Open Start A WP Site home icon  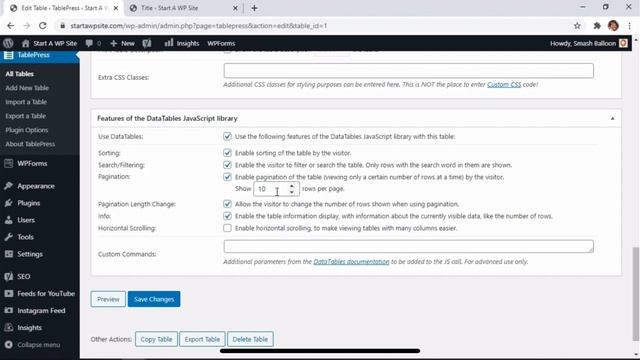(x=26, y=43)
